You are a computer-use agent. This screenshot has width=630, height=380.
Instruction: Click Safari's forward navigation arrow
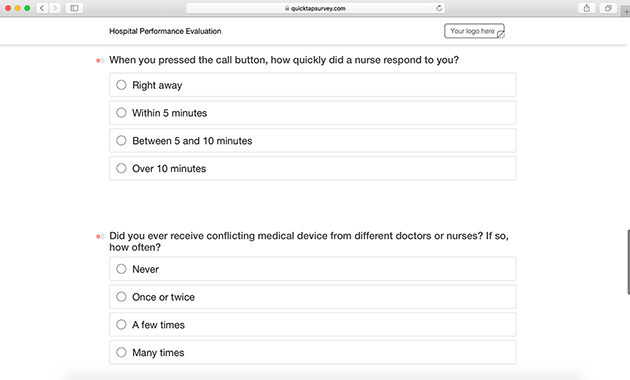pos(55,8)
